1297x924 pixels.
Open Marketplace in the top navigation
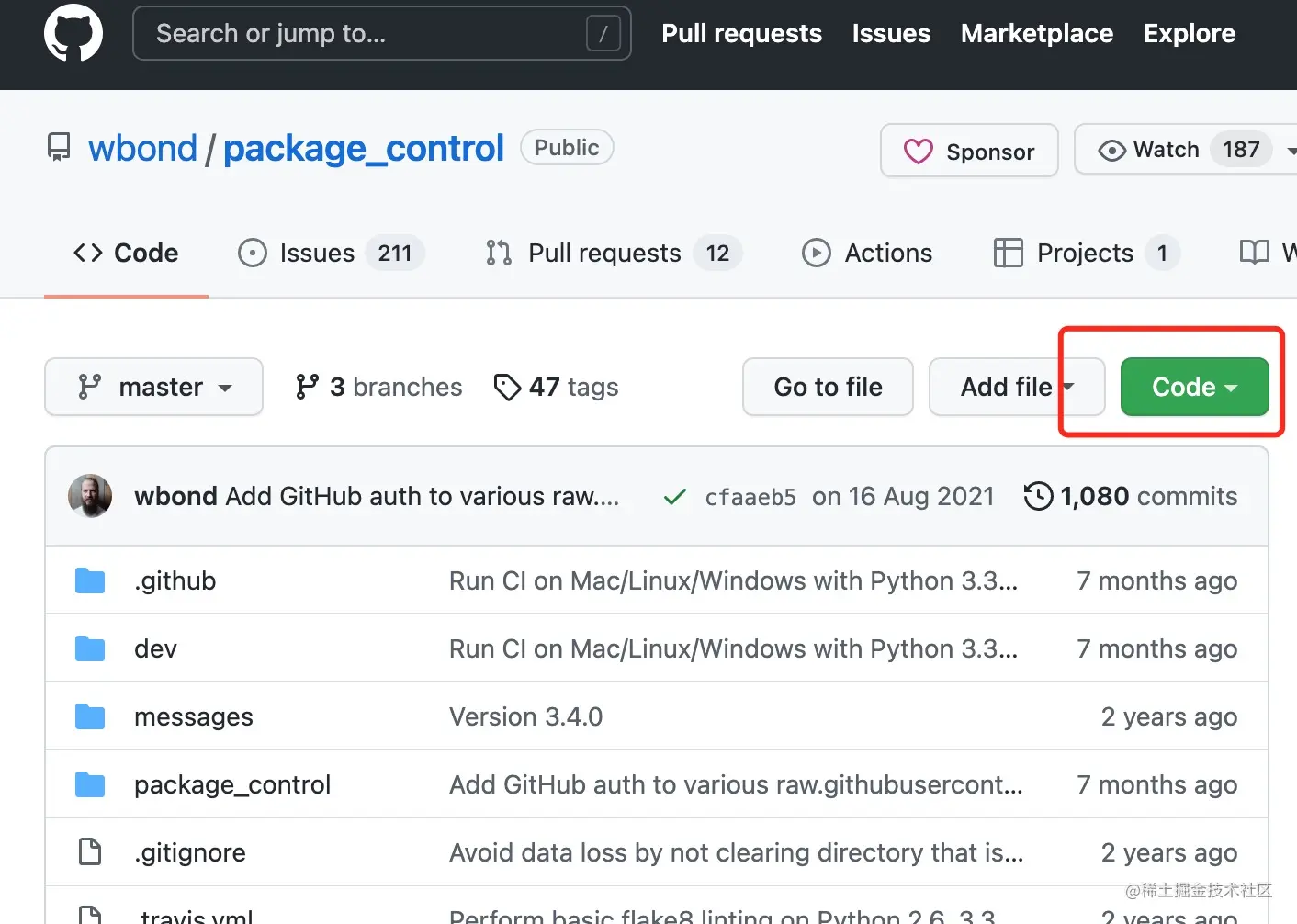[x=1036, y=34]
